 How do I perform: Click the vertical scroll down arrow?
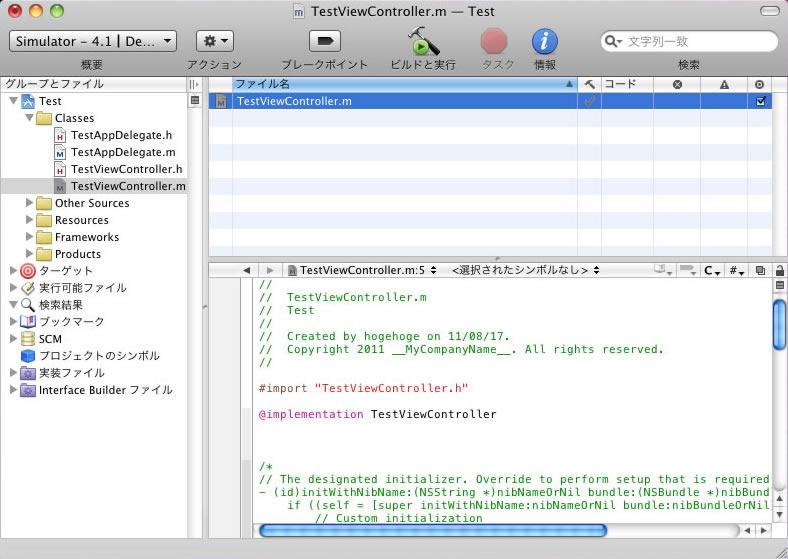779,514
